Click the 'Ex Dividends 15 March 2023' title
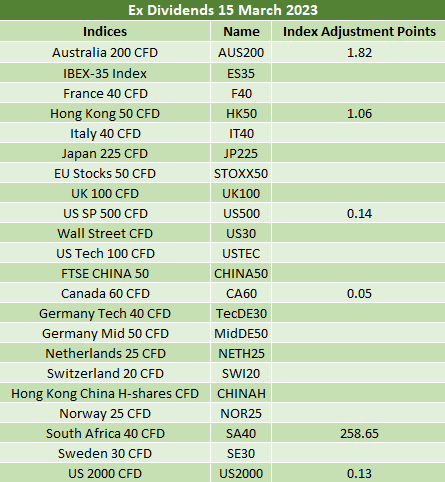The width and height of the screenshot is (445, 482). [x=223, y=10]
